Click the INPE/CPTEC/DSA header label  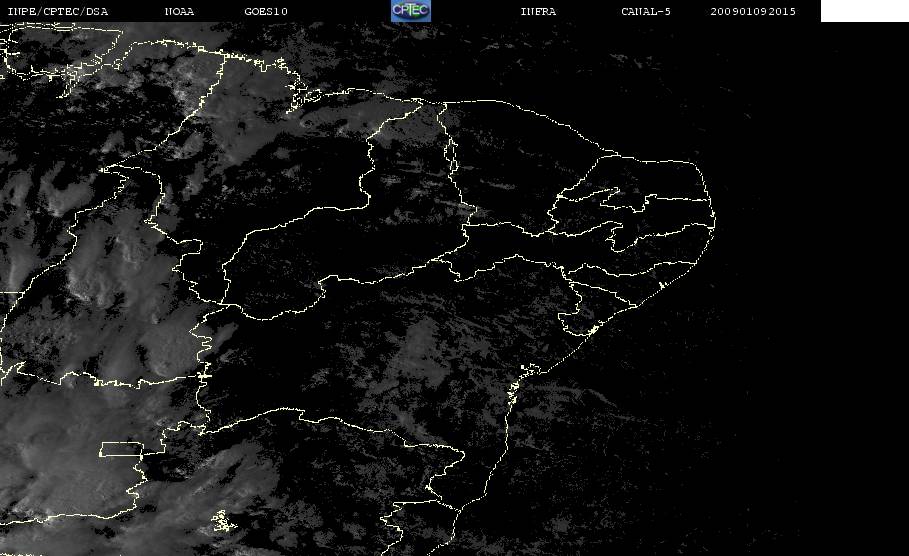point(58,12)
